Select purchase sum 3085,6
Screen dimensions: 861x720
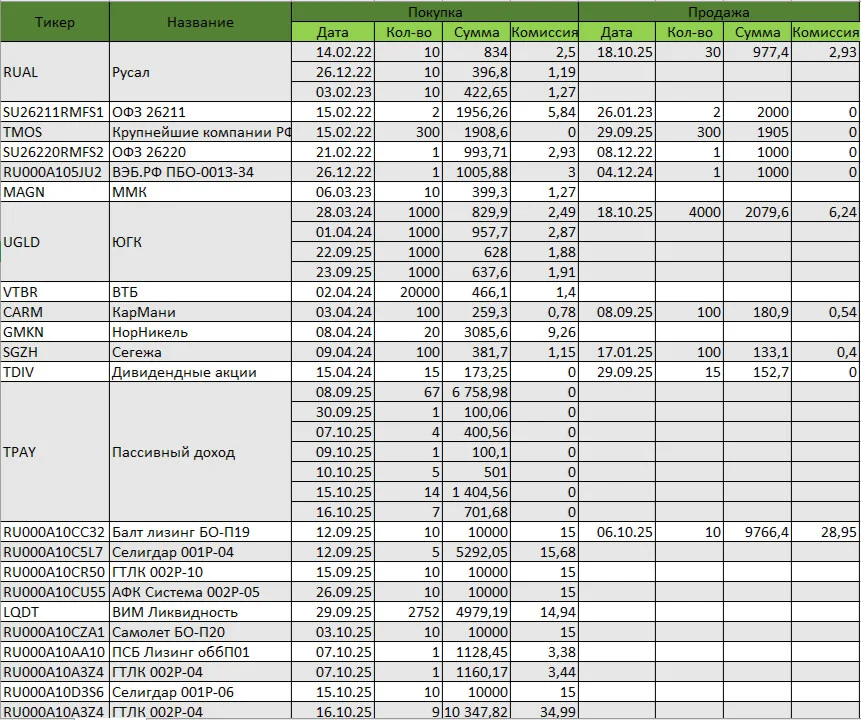tap(476, 332)
